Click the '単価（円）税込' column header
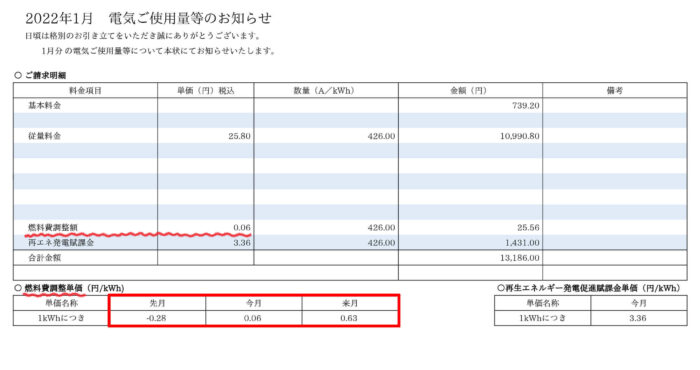This screenshot has width=700, height=370. [x=205, y=91]
